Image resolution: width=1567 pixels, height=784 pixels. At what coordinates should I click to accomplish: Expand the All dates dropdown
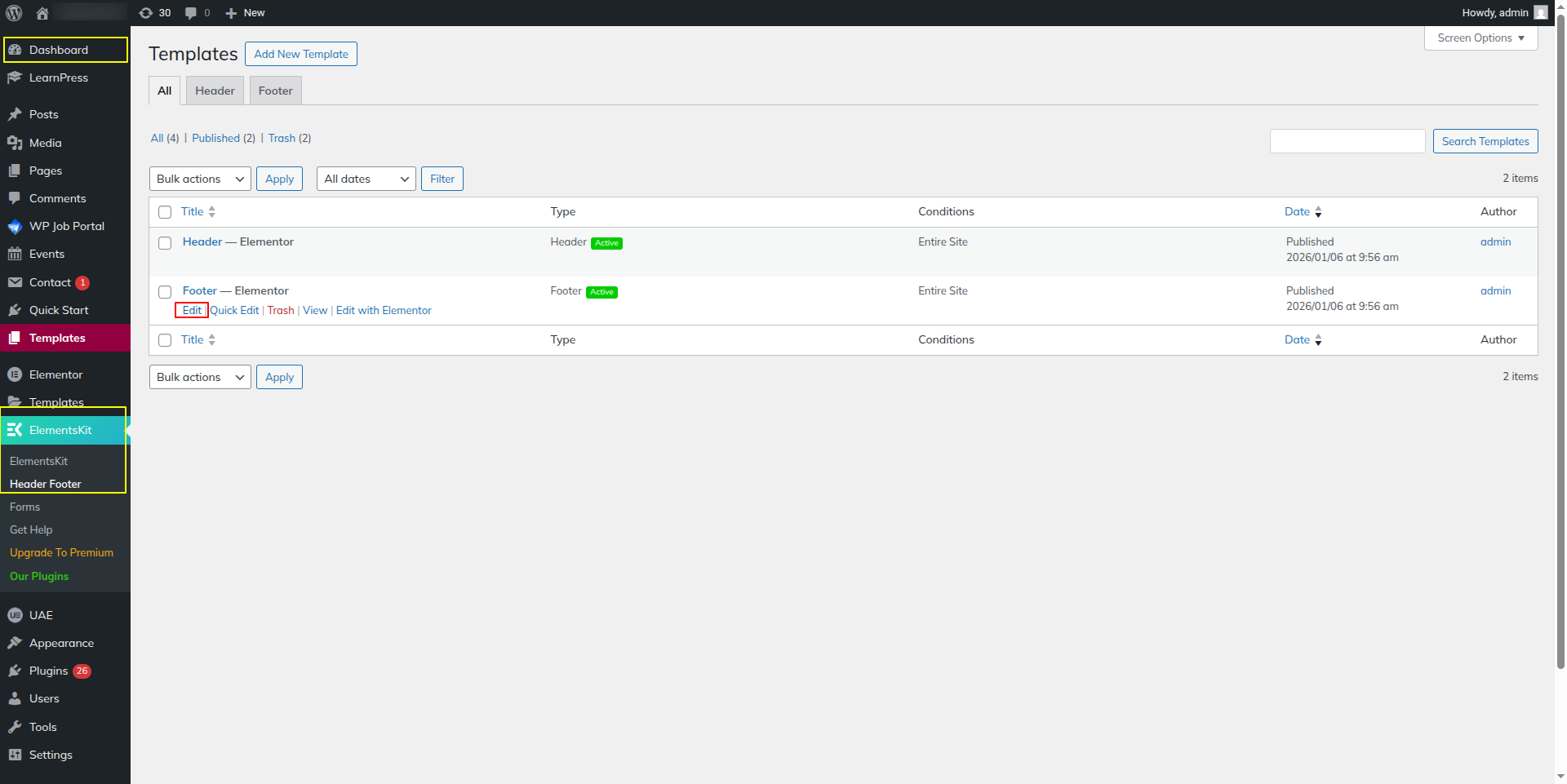366,179
